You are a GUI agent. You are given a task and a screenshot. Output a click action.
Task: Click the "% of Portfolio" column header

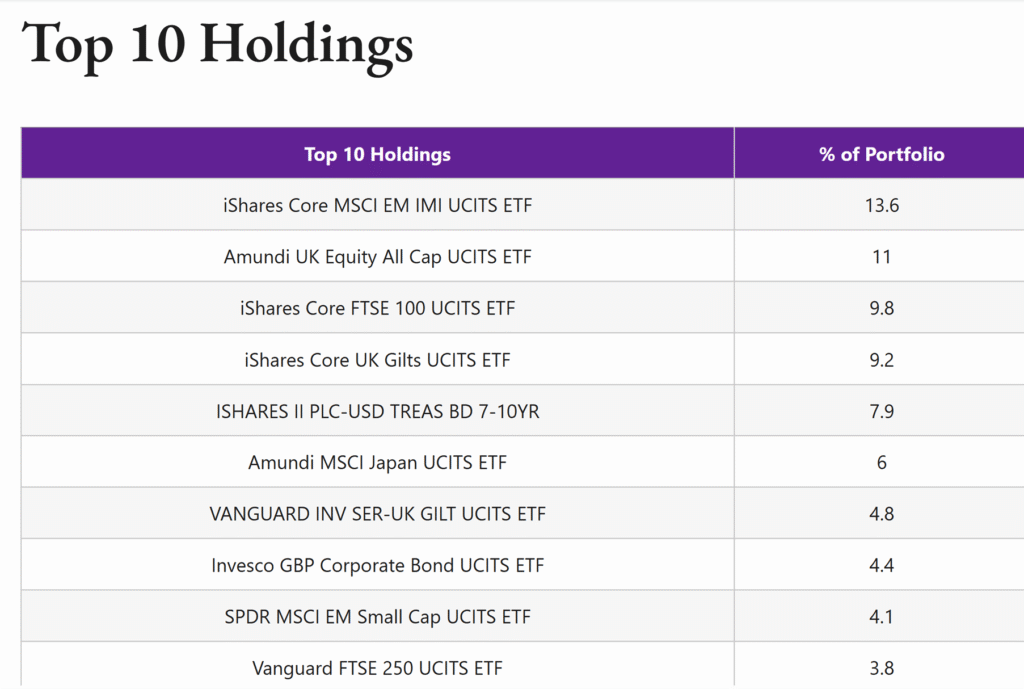tap(881, 154)
